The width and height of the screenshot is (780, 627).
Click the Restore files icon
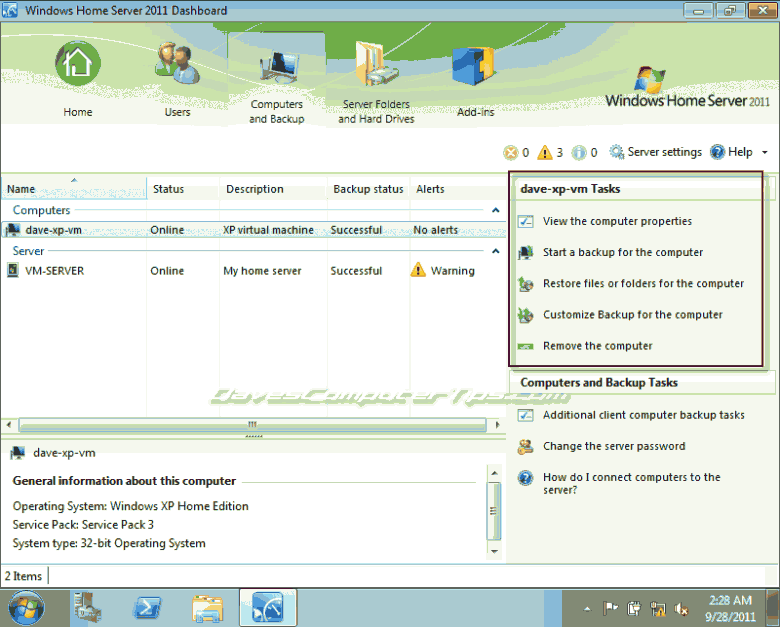(526, 284)
